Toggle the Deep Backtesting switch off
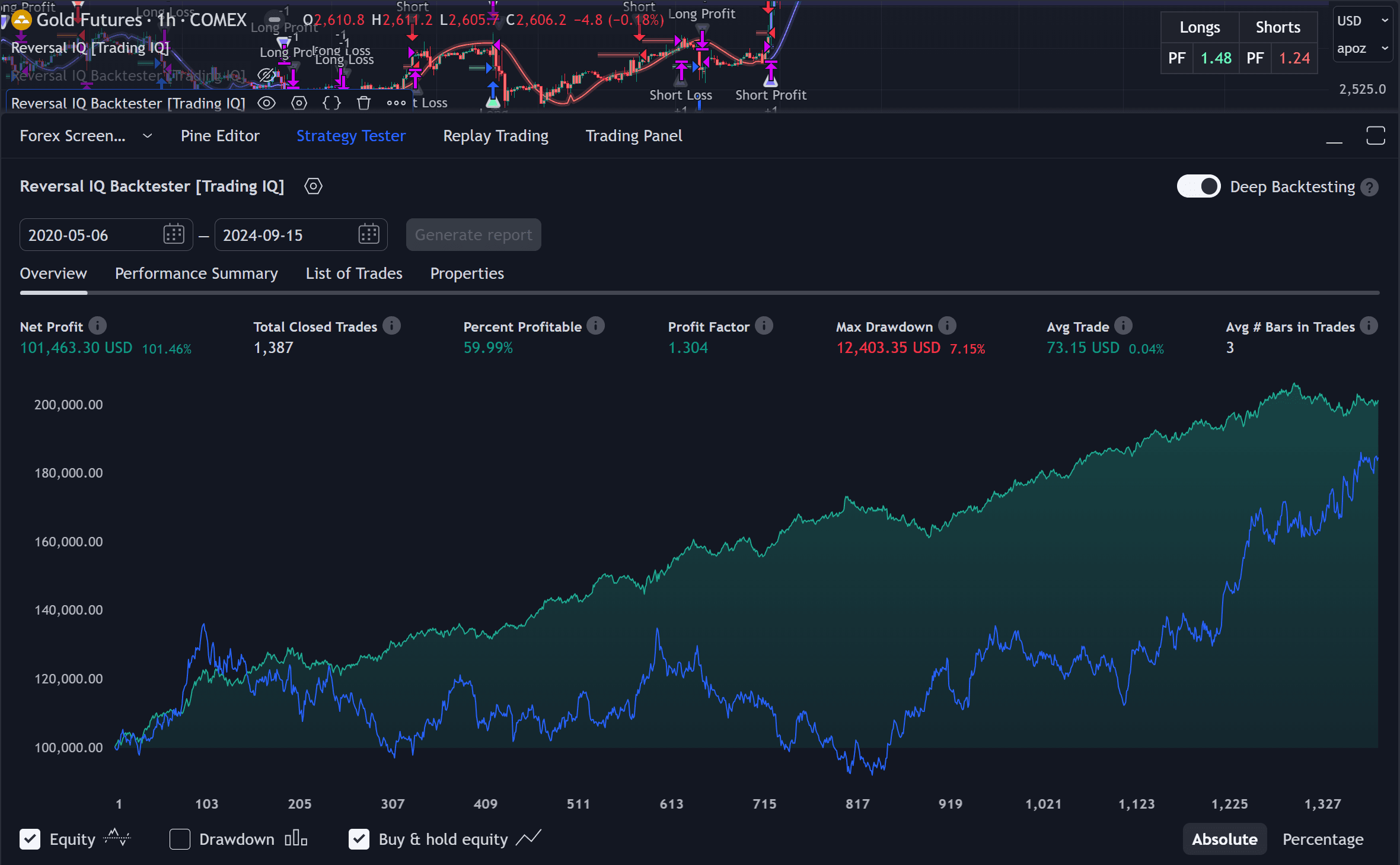1400x865 pixels. tap(1198, 186)
